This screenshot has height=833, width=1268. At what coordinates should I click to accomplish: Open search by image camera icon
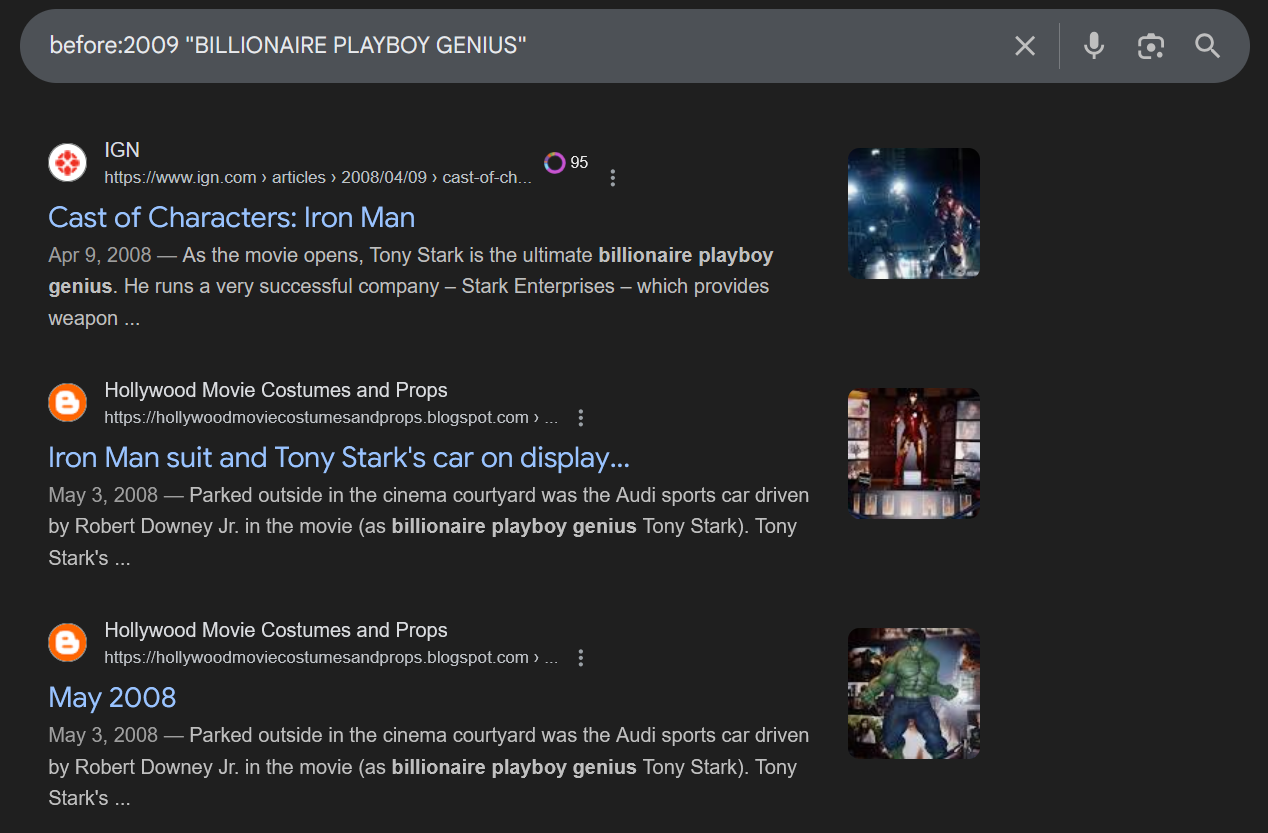(x=1151, y=46)
